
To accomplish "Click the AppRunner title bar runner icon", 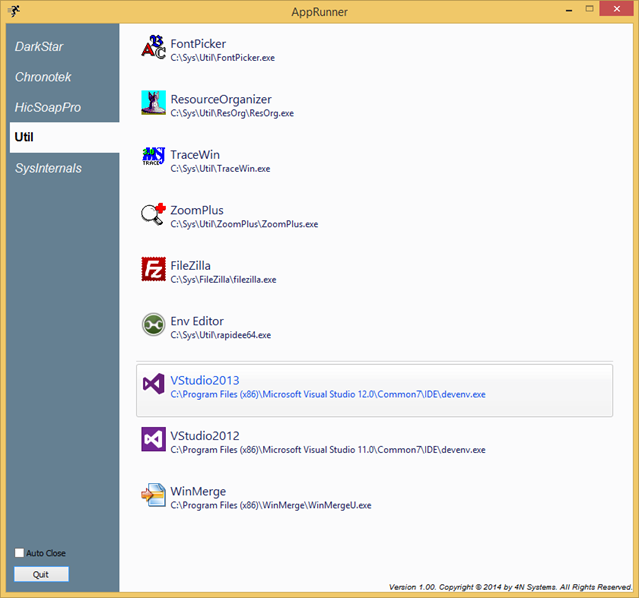I will (14, 11).
